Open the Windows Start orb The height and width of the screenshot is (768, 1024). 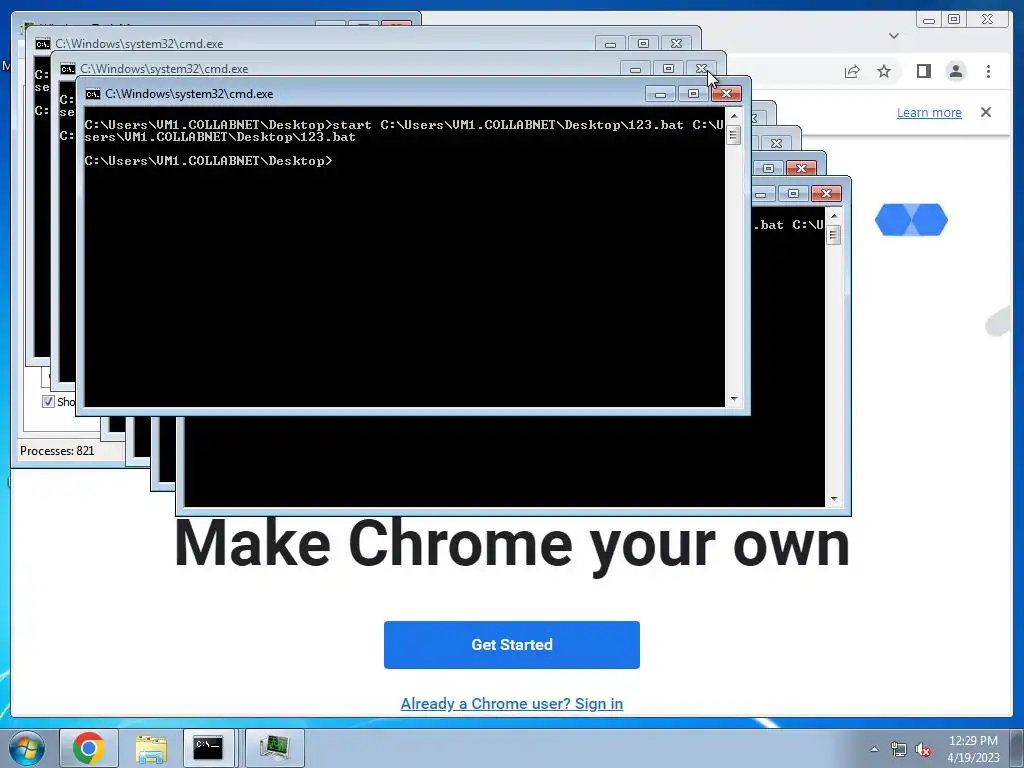coord(27,748)
